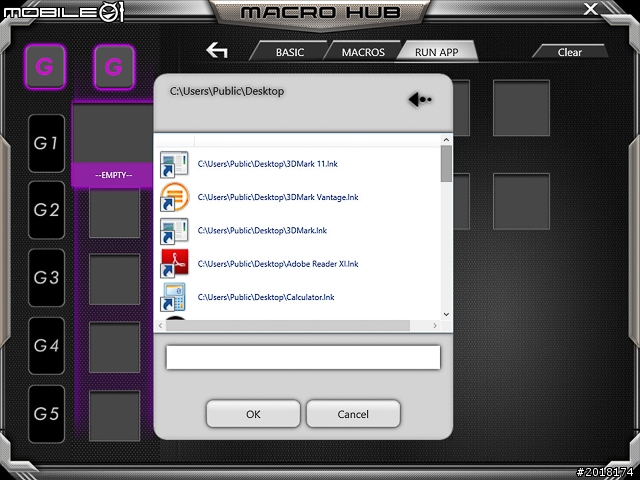The height and width of the screenshot is (480, 640).
Task: Click the file path input field
Action: [303, 357]
